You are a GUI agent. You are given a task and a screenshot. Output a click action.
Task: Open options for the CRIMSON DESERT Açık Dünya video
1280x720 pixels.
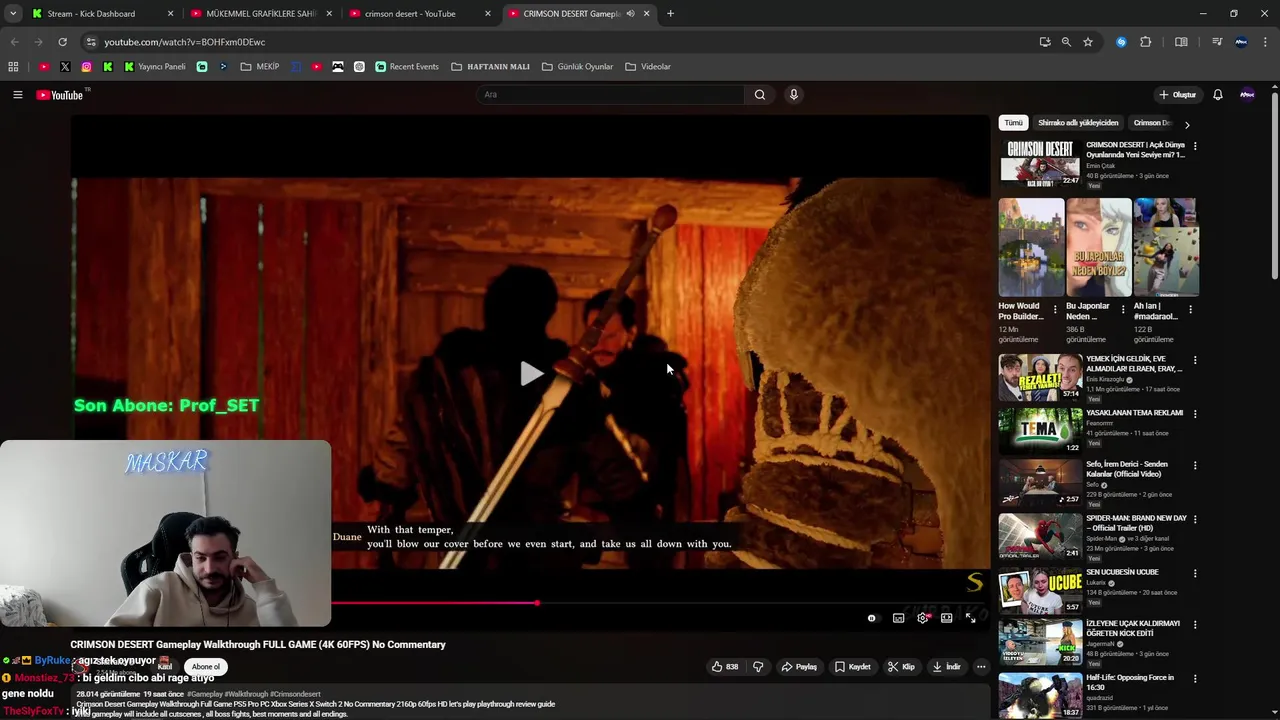[x=1195, y=146]
